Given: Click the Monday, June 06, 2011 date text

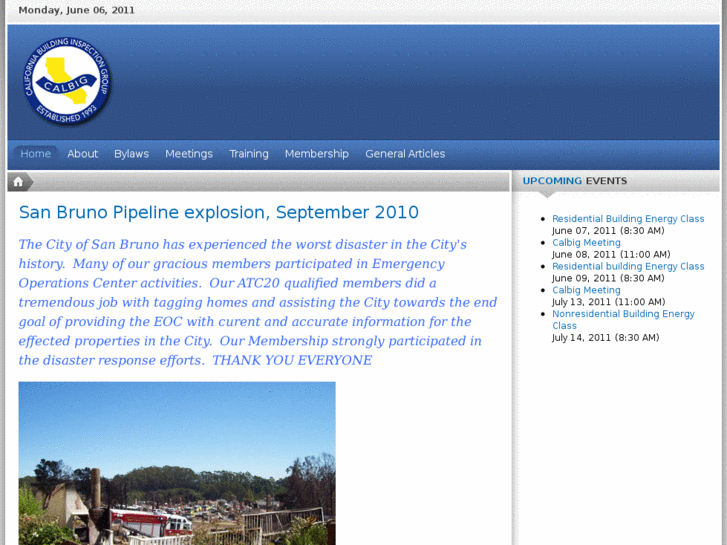Looking at the screenshot, I should click(x=76, y=10).
